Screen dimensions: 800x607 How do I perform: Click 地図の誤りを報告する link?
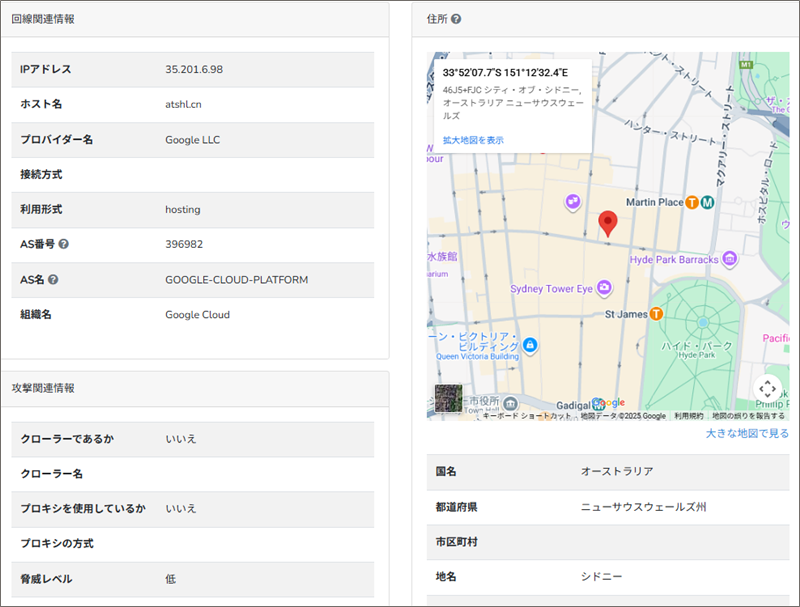(x=748, y=415)
